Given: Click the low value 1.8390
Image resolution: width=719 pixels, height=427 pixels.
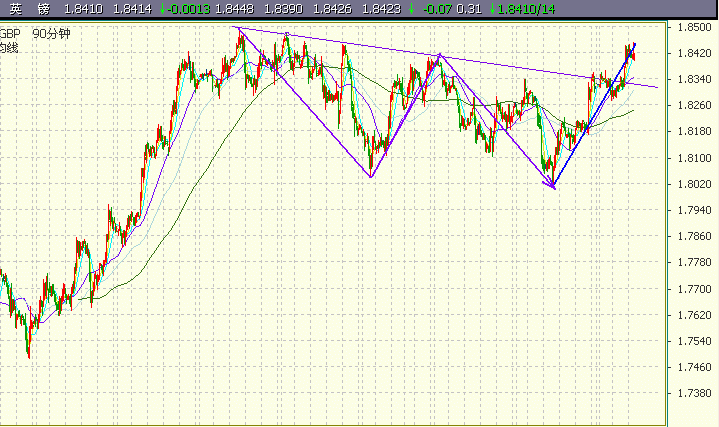Looking at the screenshot, I should point(283,9).
